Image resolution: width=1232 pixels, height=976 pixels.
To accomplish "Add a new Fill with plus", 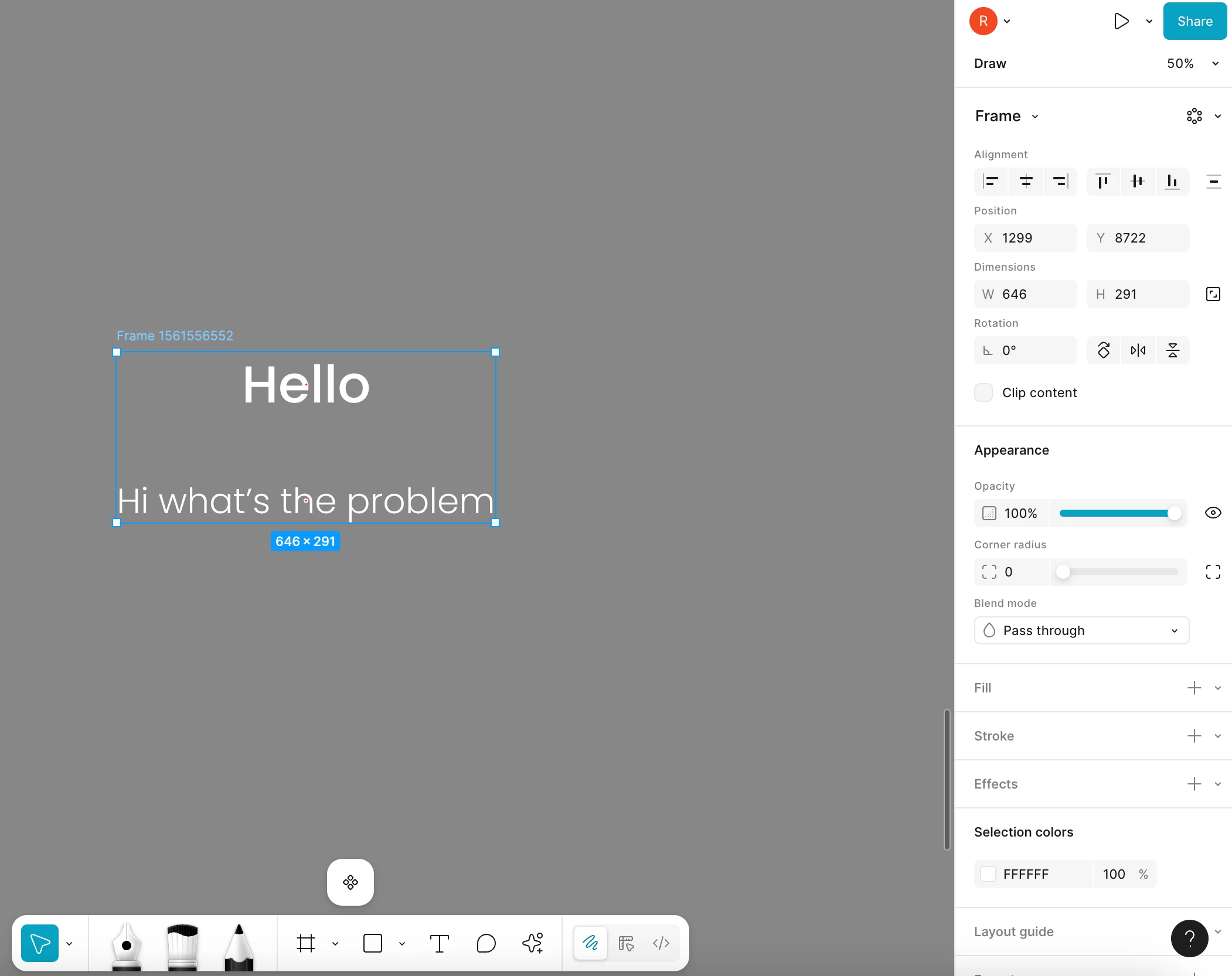I will coord(1194,688).
